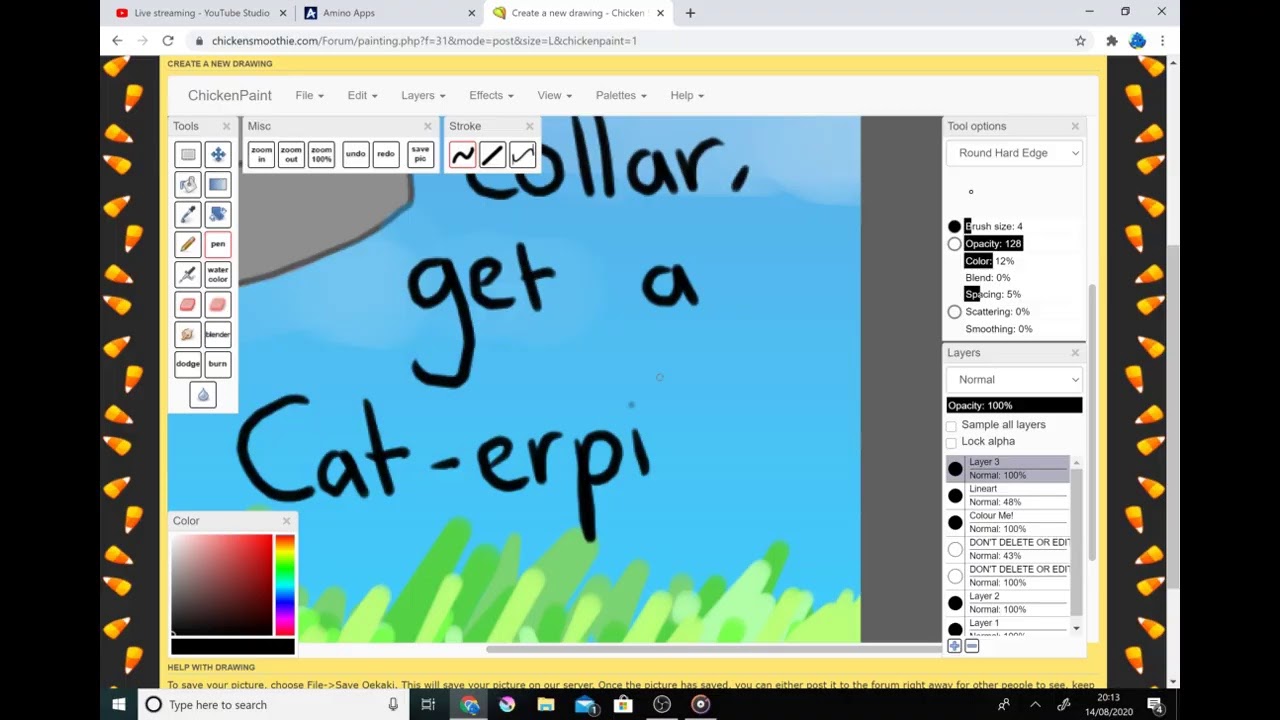The image size is (1280, 720).
Task: Pick a shade in the saturation square
Action: coord(222,585)
